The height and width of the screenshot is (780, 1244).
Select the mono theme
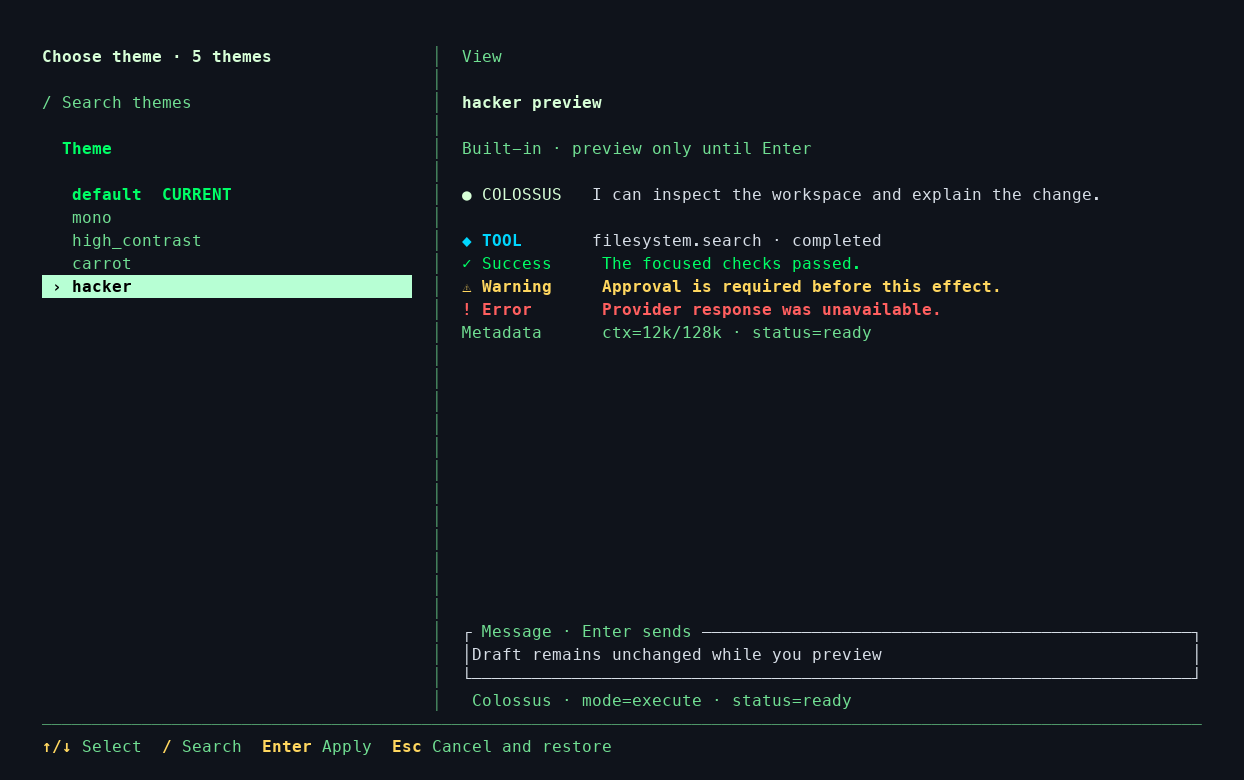[227, 218]
